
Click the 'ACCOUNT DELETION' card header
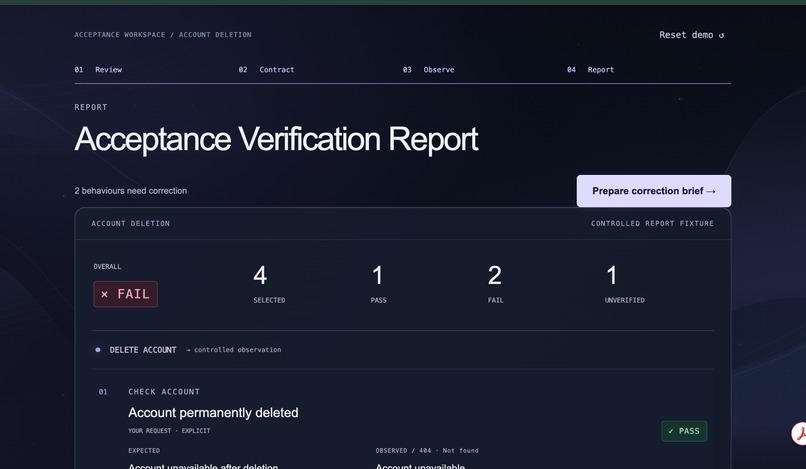coord(131,223)
